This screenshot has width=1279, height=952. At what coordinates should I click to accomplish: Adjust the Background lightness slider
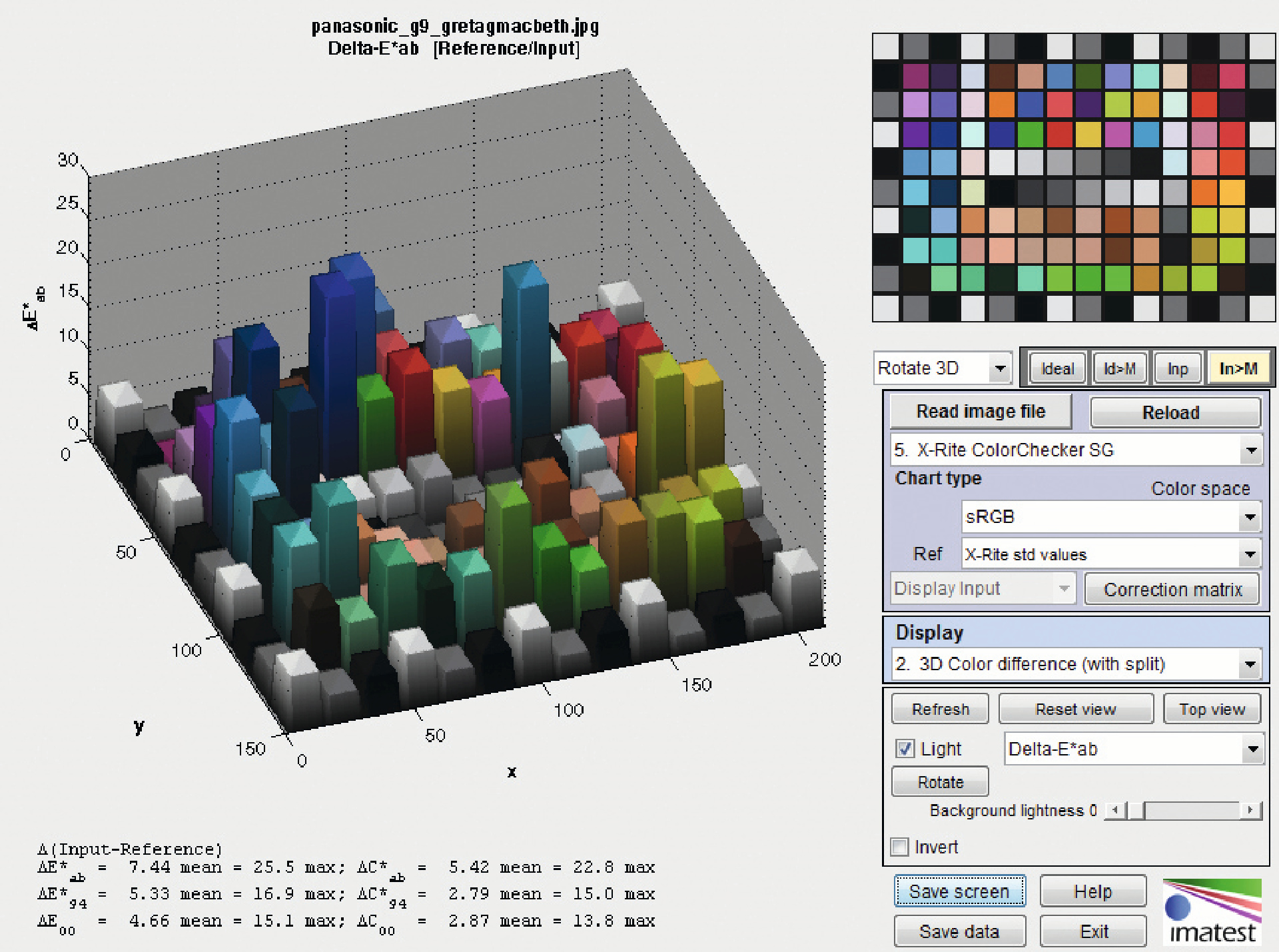pyautogui.click(x=1182, y=810)
